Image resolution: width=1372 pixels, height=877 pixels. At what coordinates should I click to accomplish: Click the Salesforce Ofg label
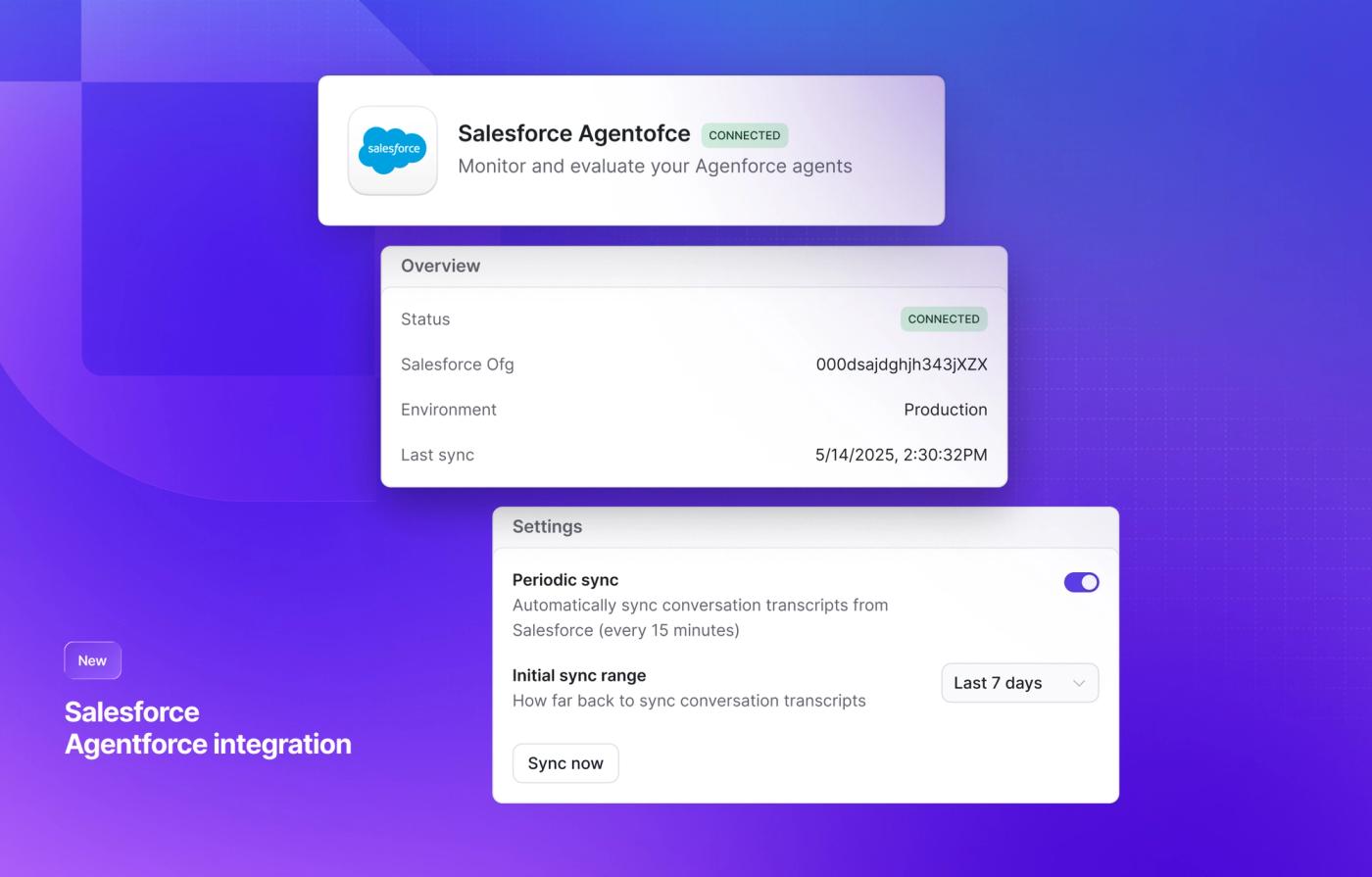(x=458, y=365)
